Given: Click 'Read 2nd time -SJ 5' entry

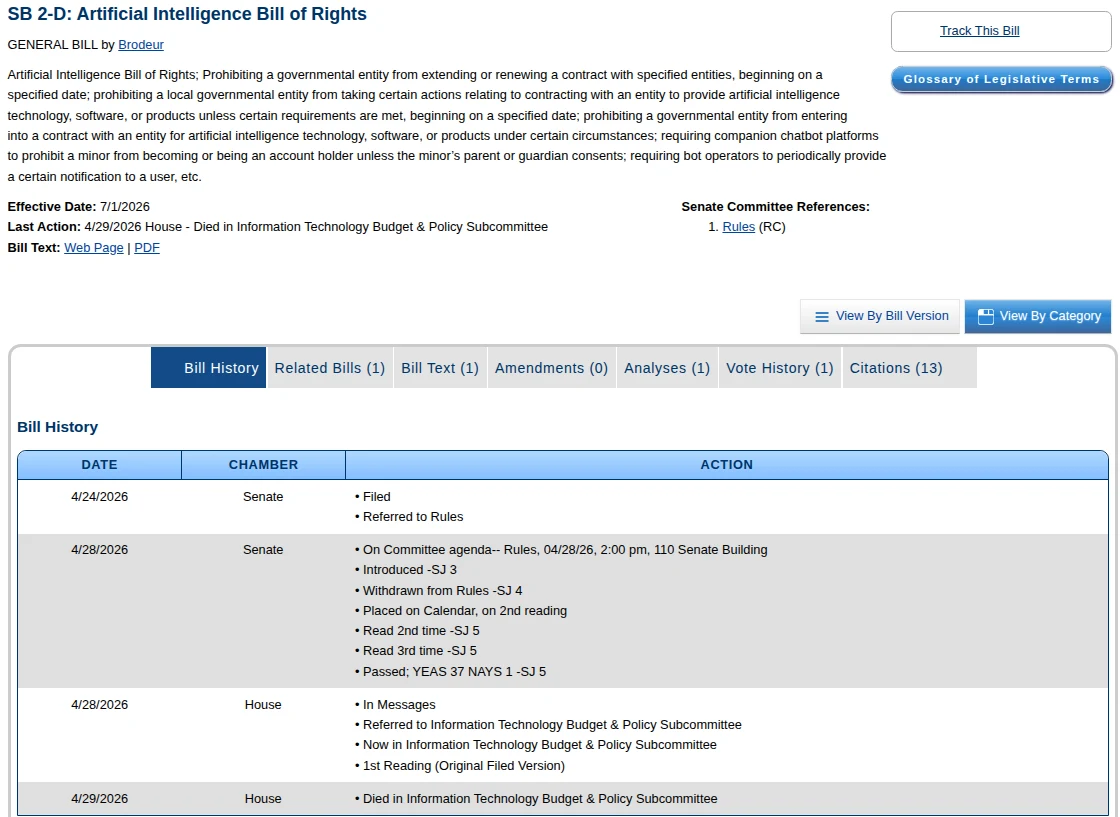Looking at the screenshot, I should (x=421, y=631).
